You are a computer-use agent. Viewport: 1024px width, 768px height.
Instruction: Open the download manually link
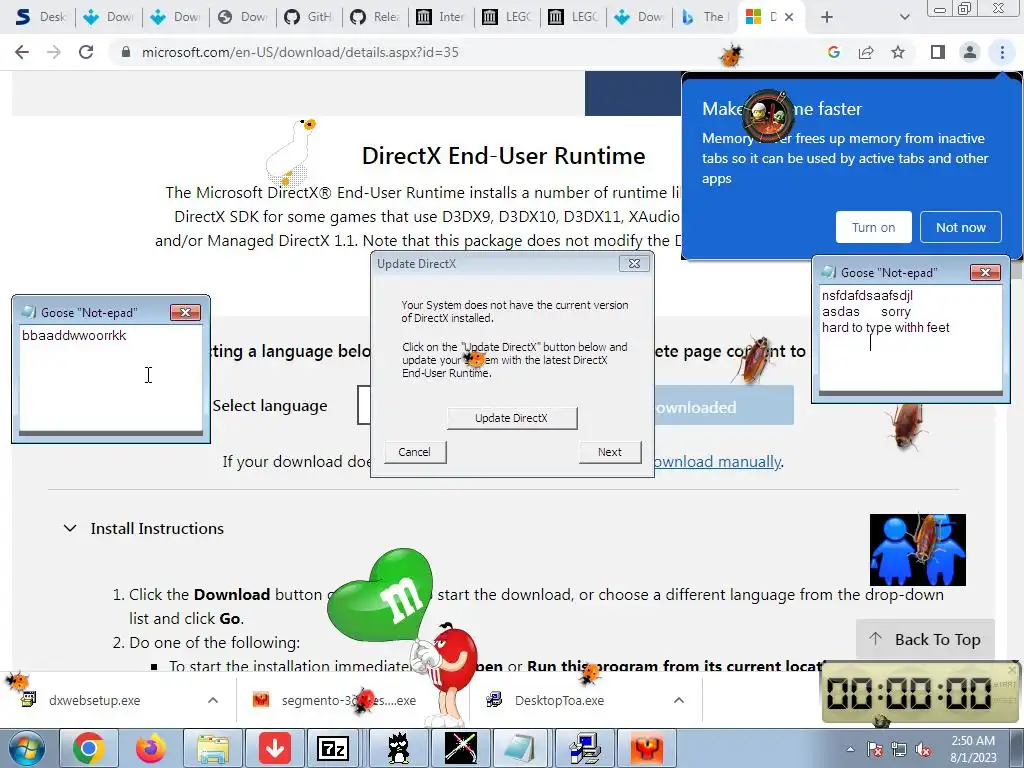(717, 462)
